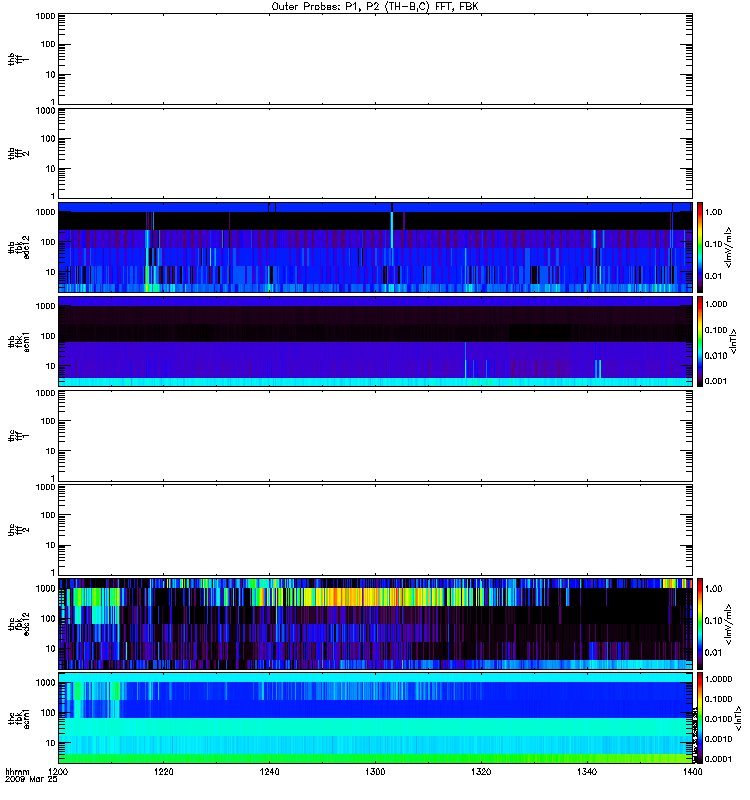
Task: Click the 10 y-axis tick of thc fft 1 panel
Action: coord(51,452)
